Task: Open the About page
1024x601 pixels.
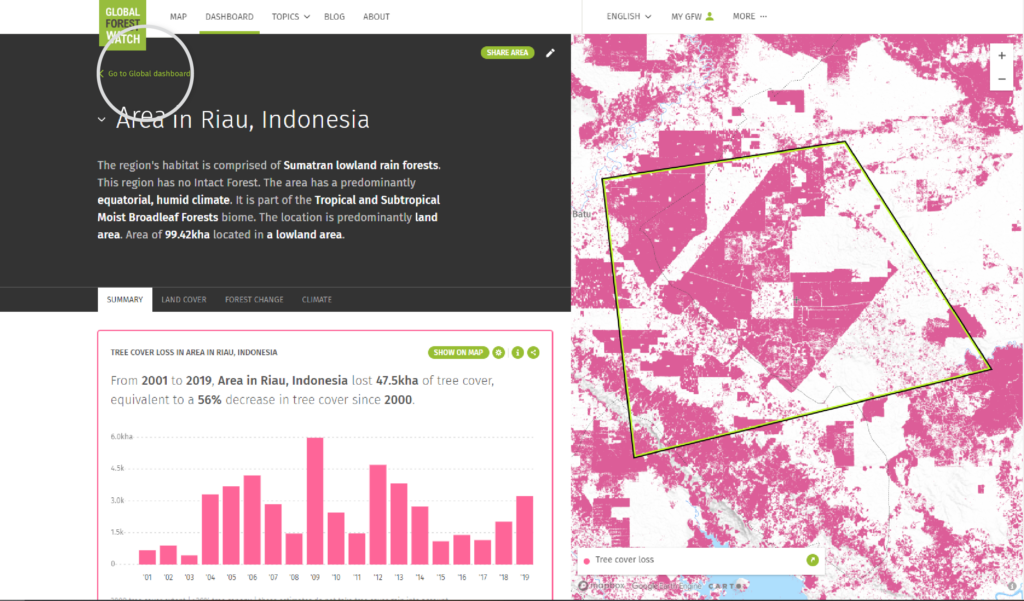Action: click(x=376, y=16)
